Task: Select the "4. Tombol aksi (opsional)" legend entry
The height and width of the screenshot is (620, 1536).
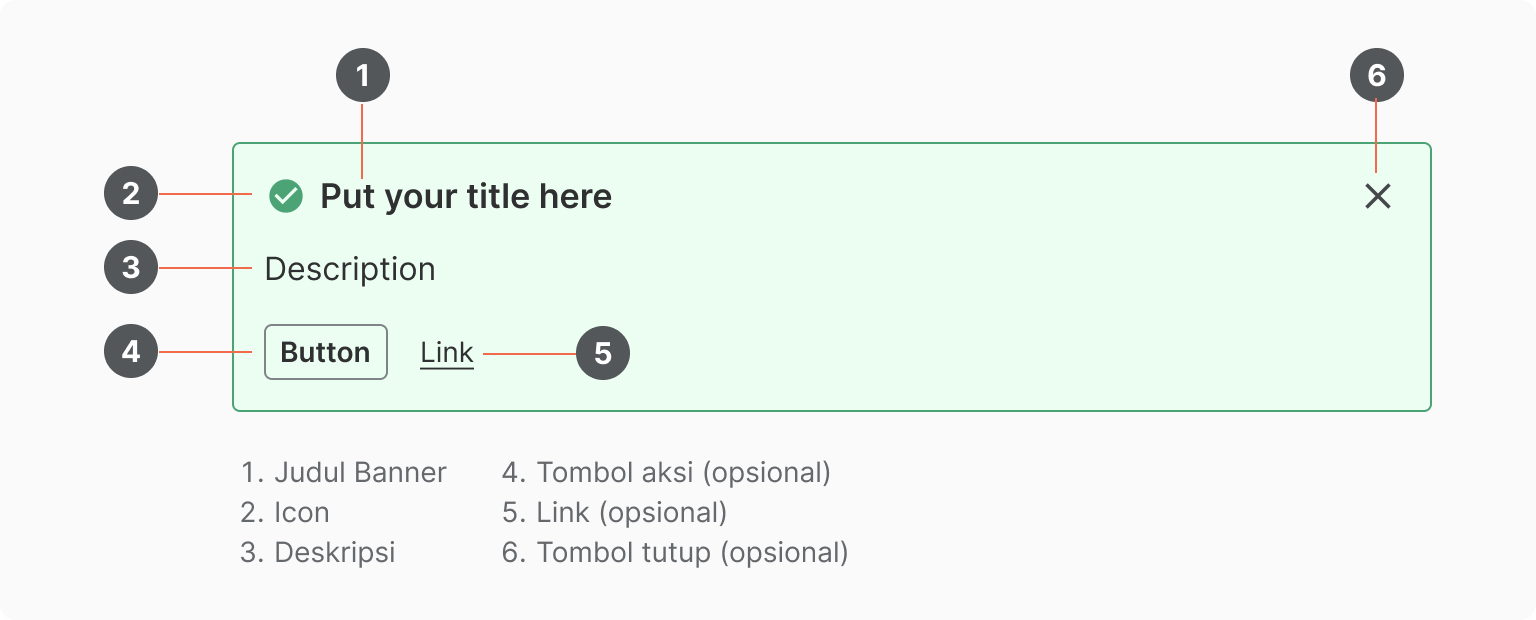Action: click(x=666, y=472)
